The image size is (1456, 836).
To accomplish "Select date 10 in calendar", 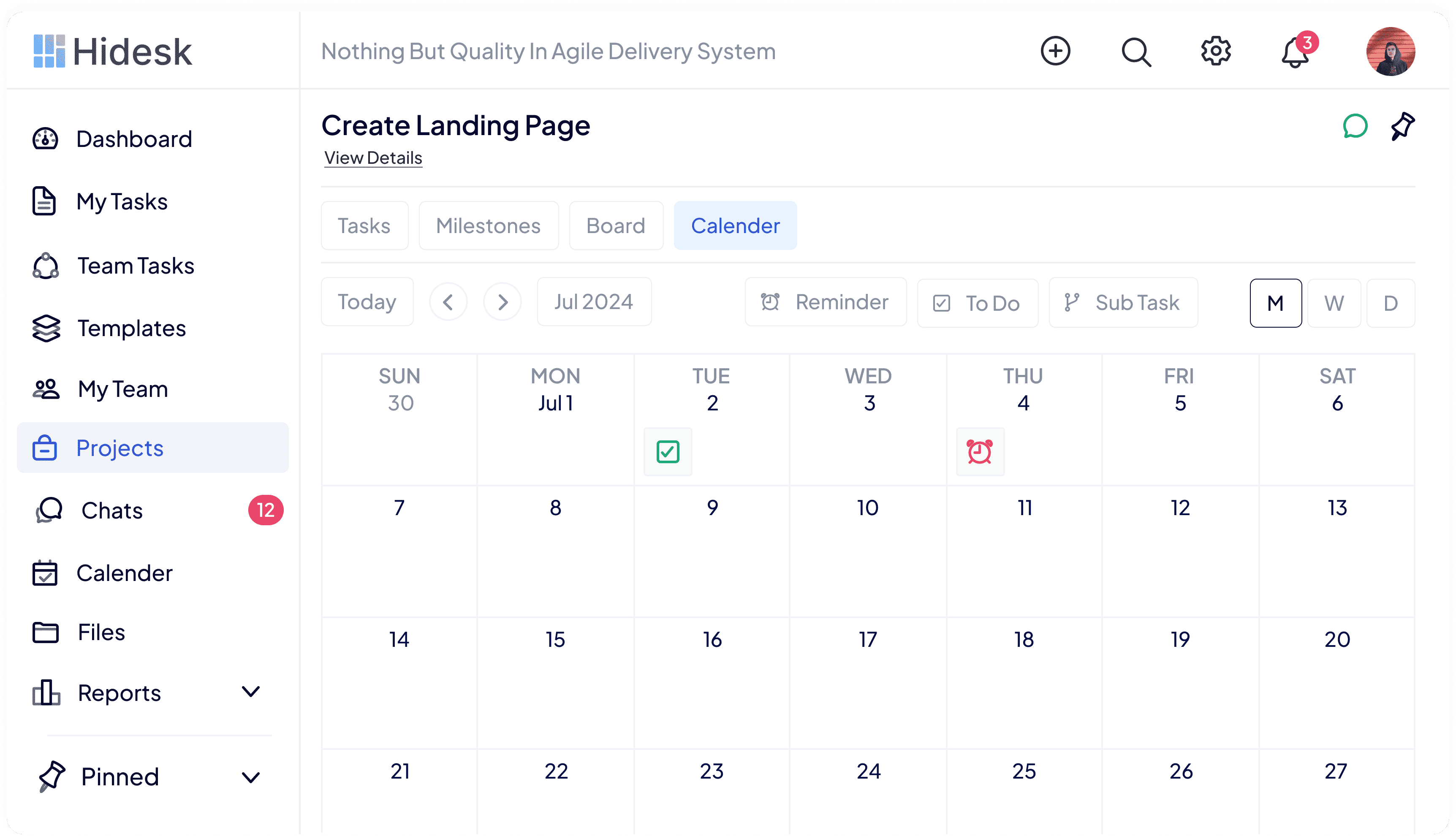I will 868,551.
